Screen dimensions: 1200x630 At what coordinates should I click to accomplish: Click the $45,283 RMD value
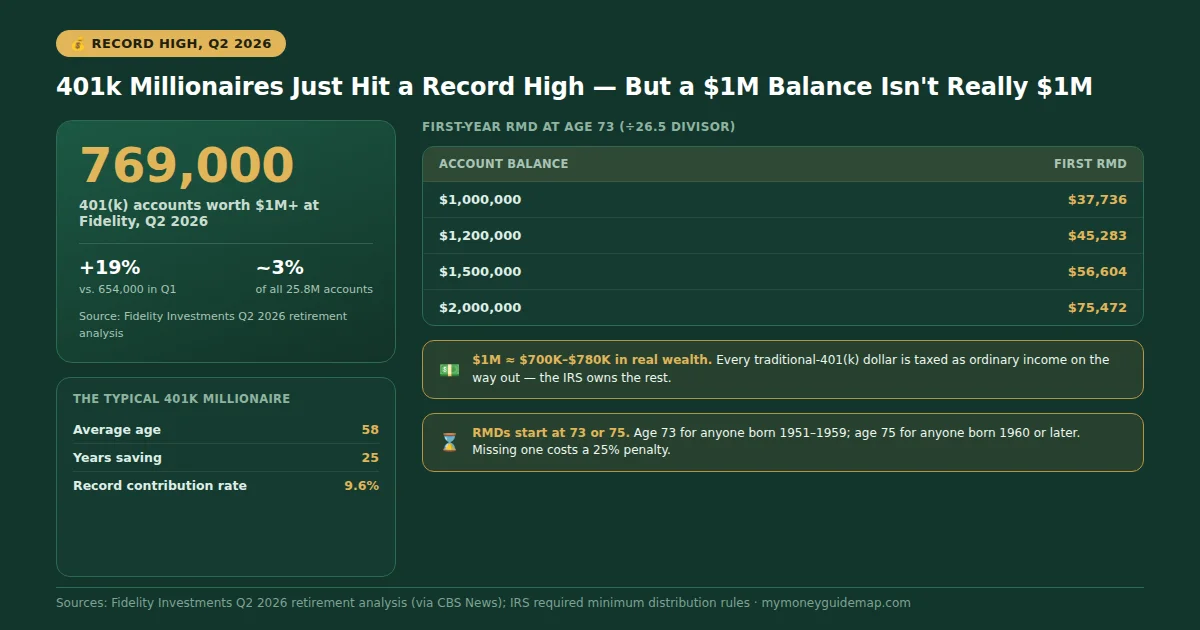[1097, 236]
